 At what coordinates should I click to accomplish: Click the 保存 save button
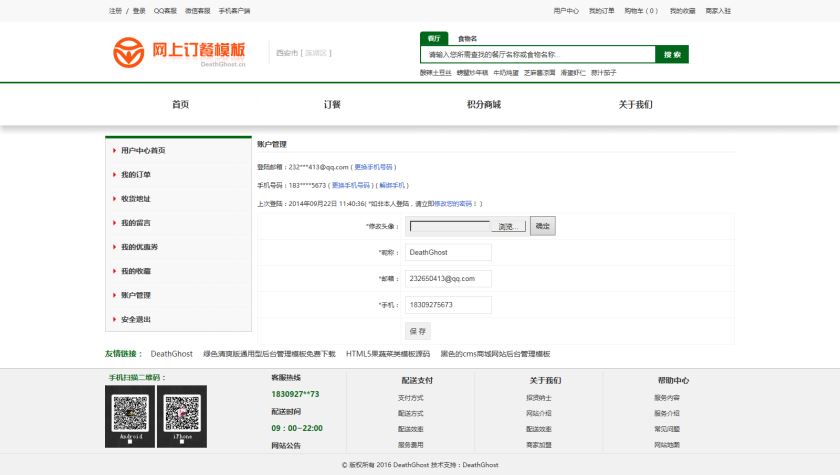click(418, 331)
